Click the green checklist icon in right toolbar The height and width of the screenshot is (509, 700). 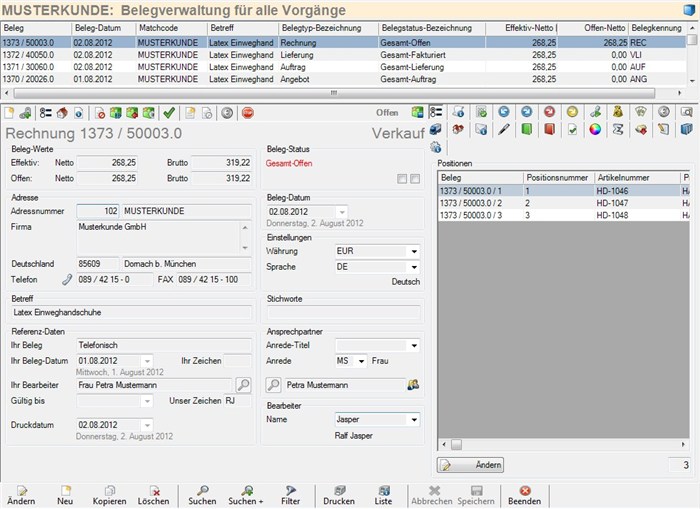(x=481, y=112)
